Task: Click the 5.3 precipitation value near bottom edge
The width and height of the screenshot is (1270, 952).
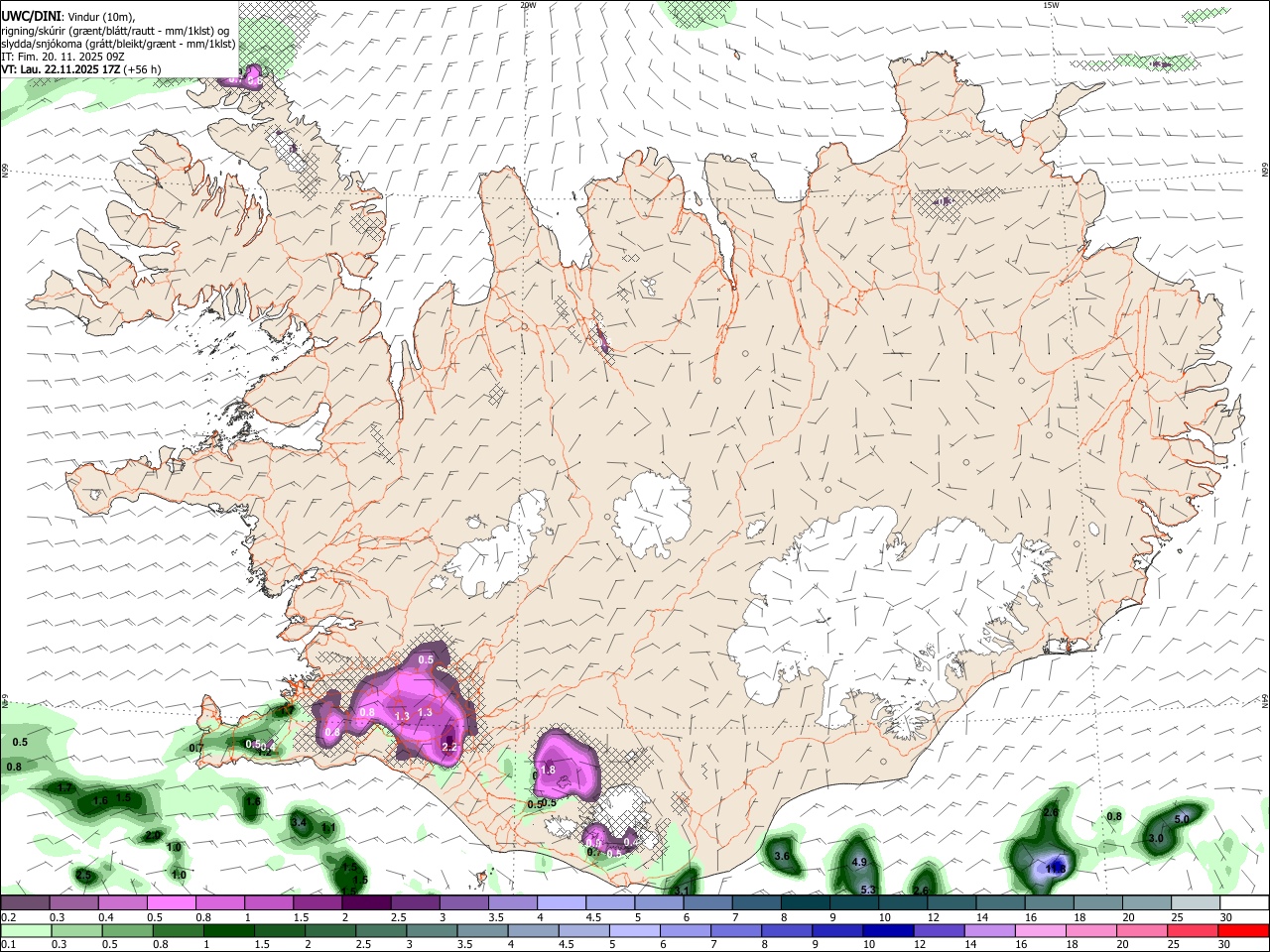Action: point(867,890)
